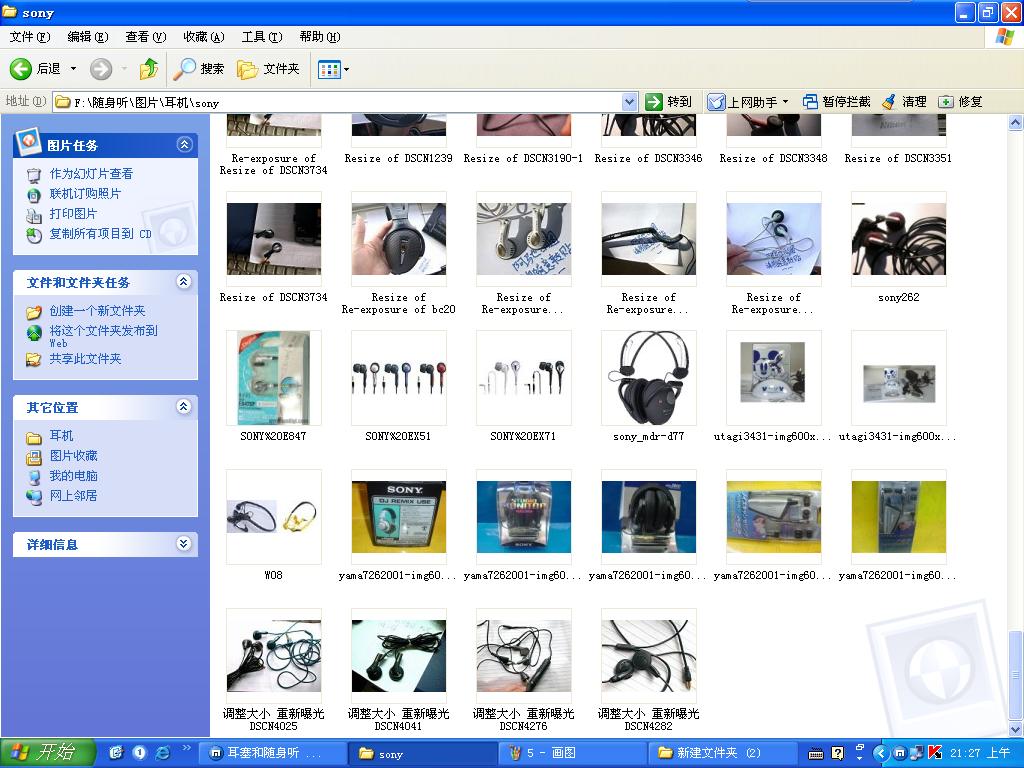Click 共享此文件夹 link
The image size is (1024, 768).
click(x=86, y=359)
